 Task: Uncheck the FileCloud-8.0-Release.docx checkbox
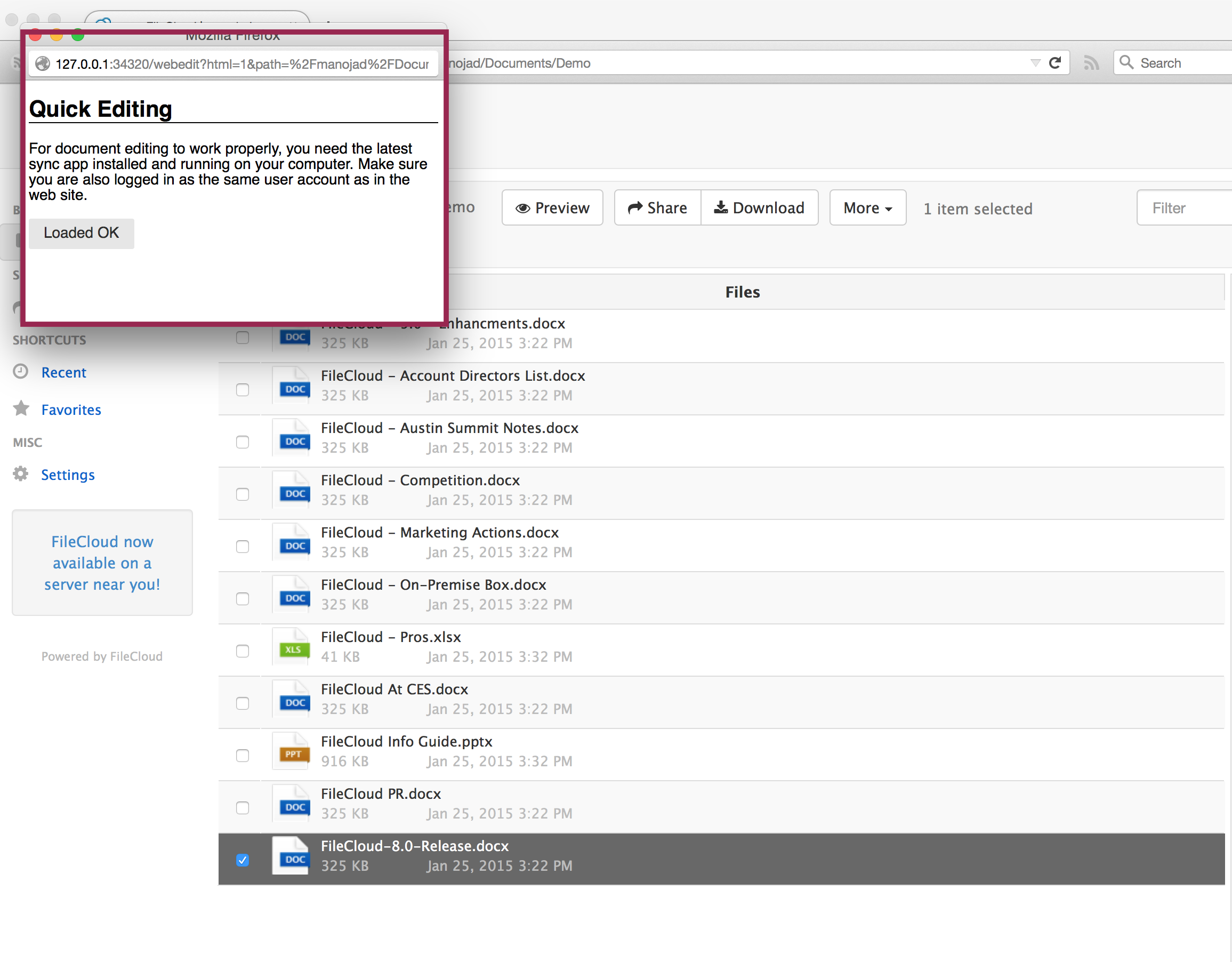point(243,860)
